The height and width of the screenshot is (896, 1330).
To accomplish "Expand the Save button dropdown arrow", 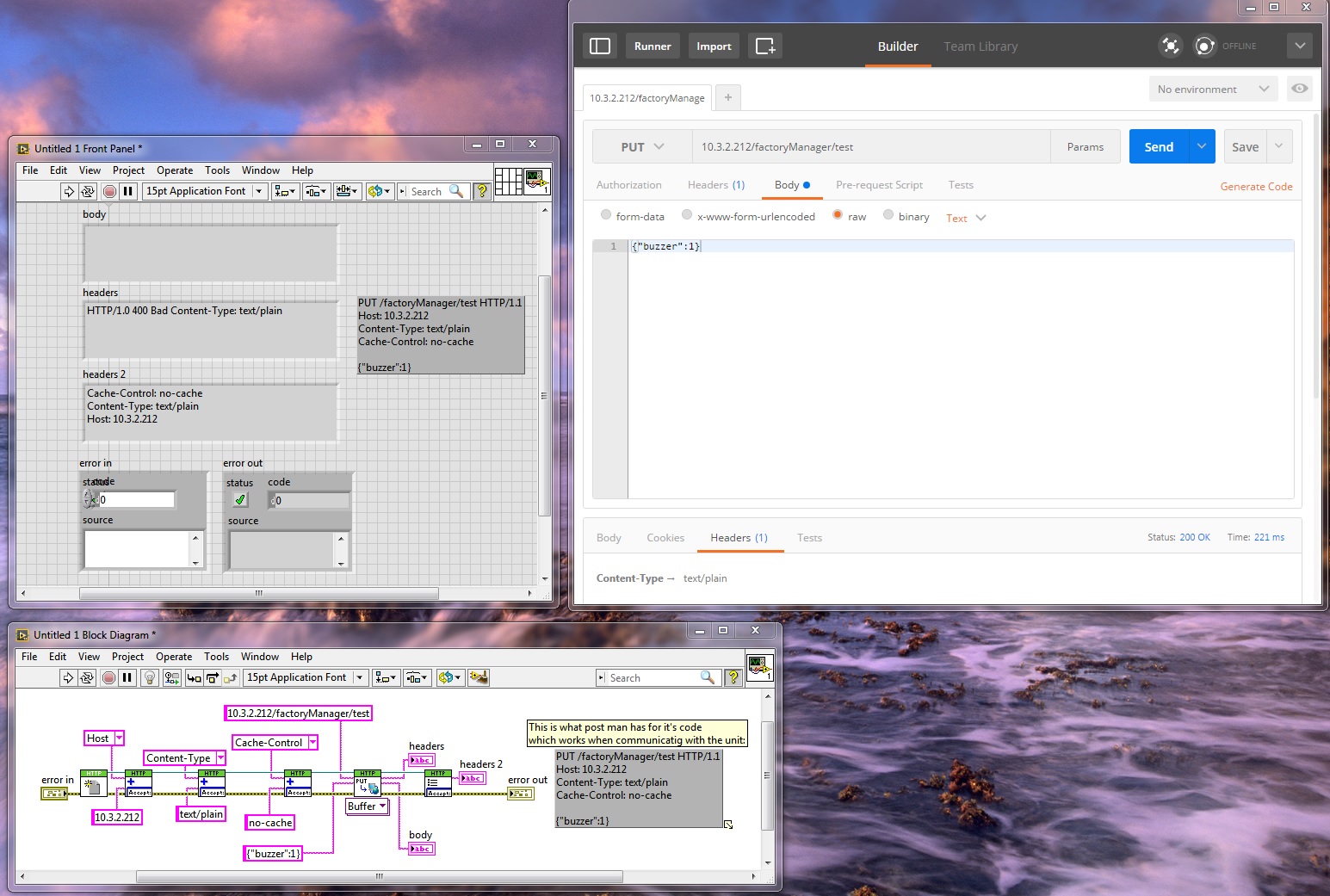I will click(1279, 146).
